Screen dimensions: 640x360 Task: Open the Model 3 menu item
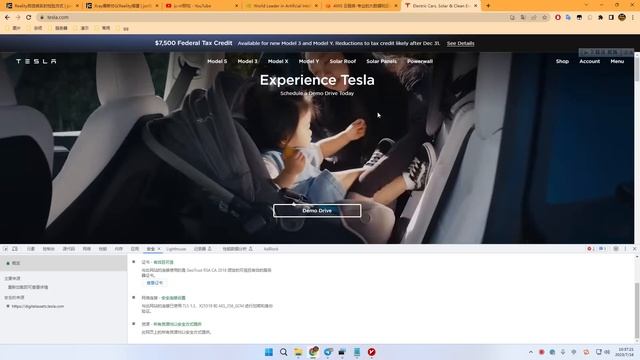pos(247,61)
